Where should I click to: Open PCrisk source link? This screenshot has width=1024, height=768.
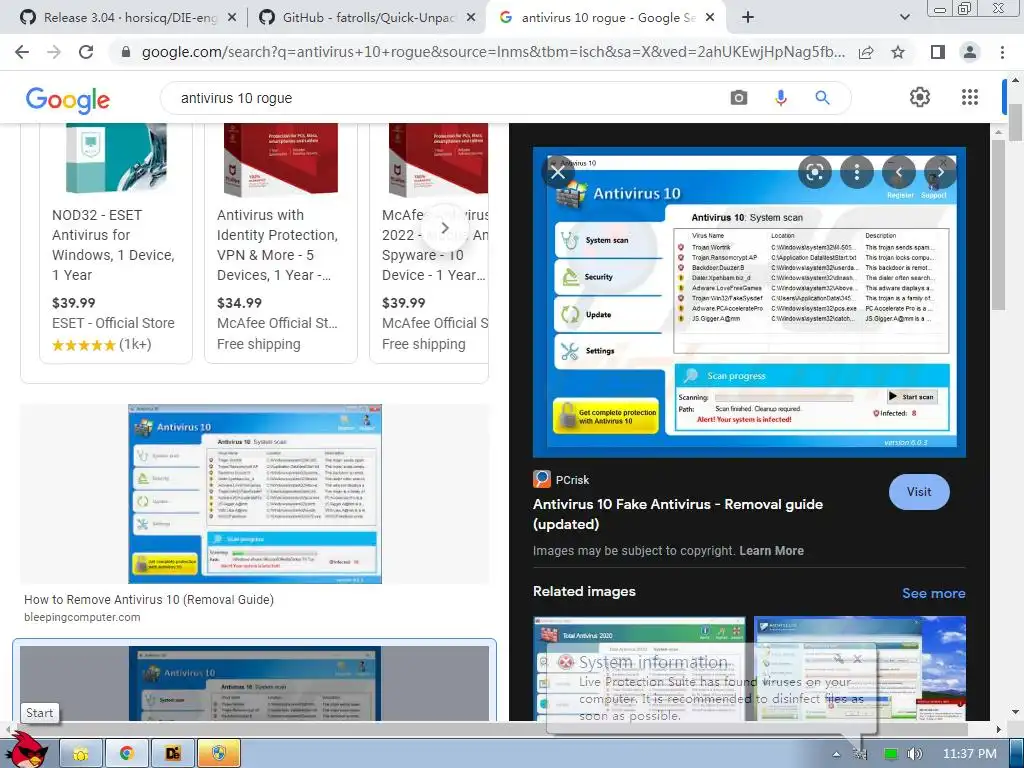(561, 479)
